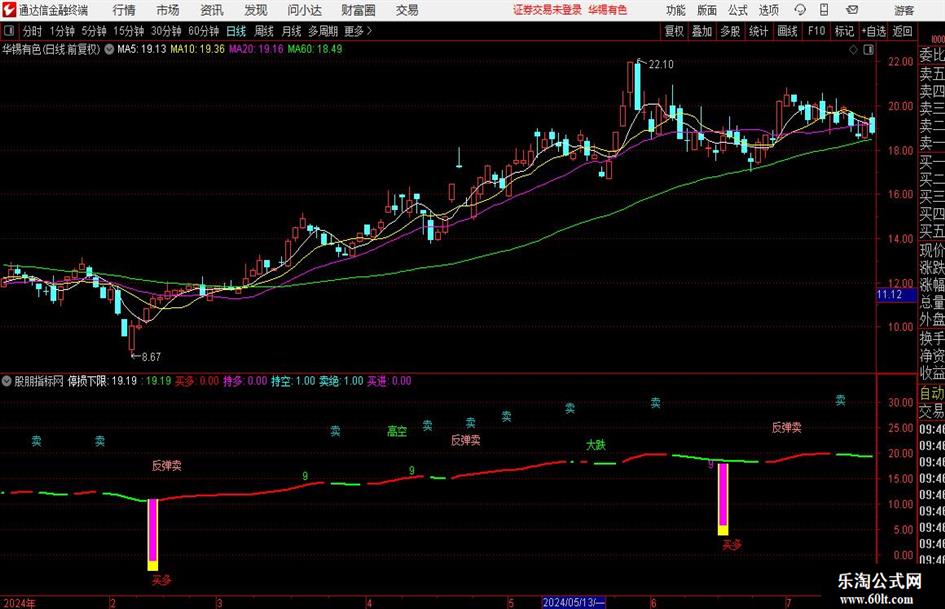This screenshot has width=945, height=609.
Task: Select the 日线 daily period tab
Action: coord(236,31)
